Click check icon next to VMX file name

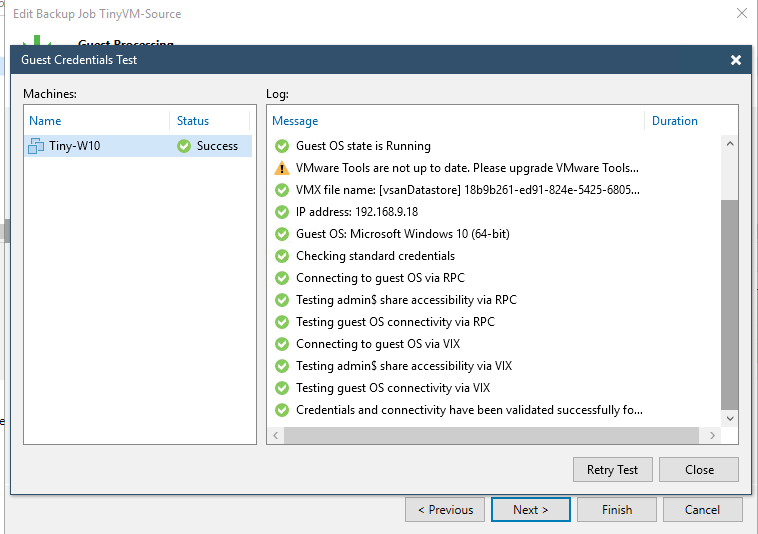281,190
